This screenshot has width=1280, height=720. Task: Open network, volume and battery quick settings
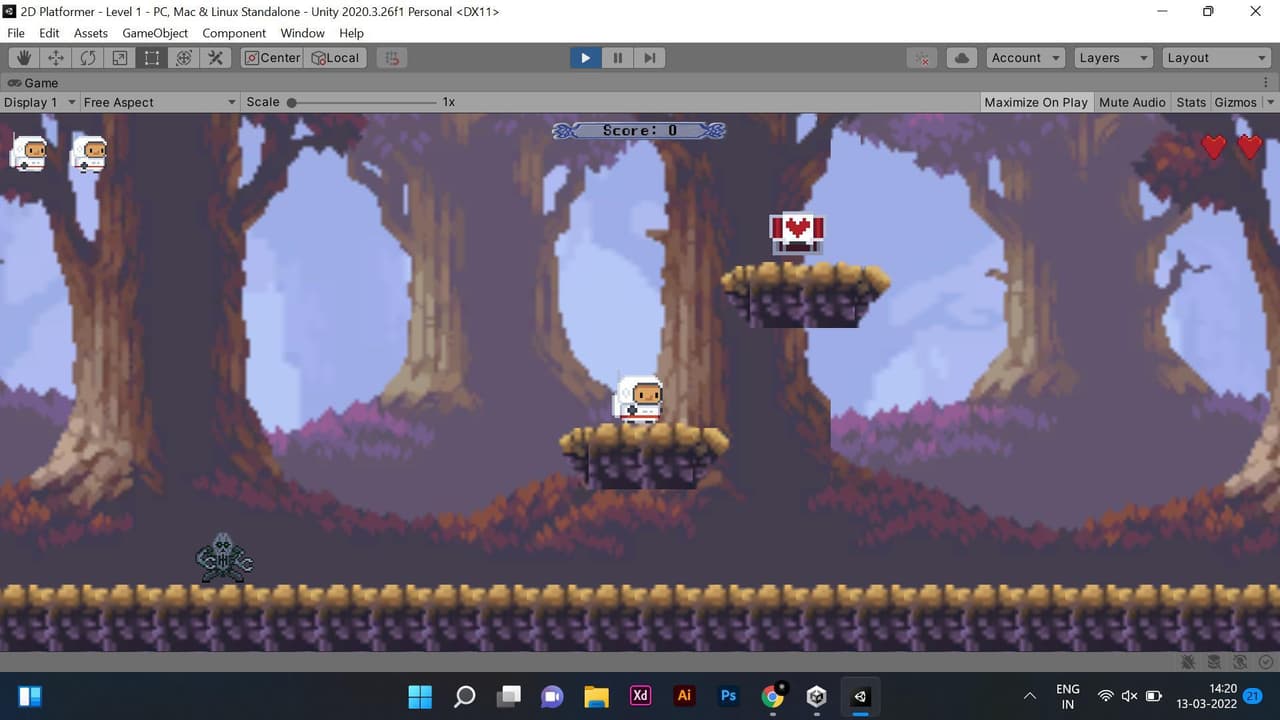[1130, 696]
